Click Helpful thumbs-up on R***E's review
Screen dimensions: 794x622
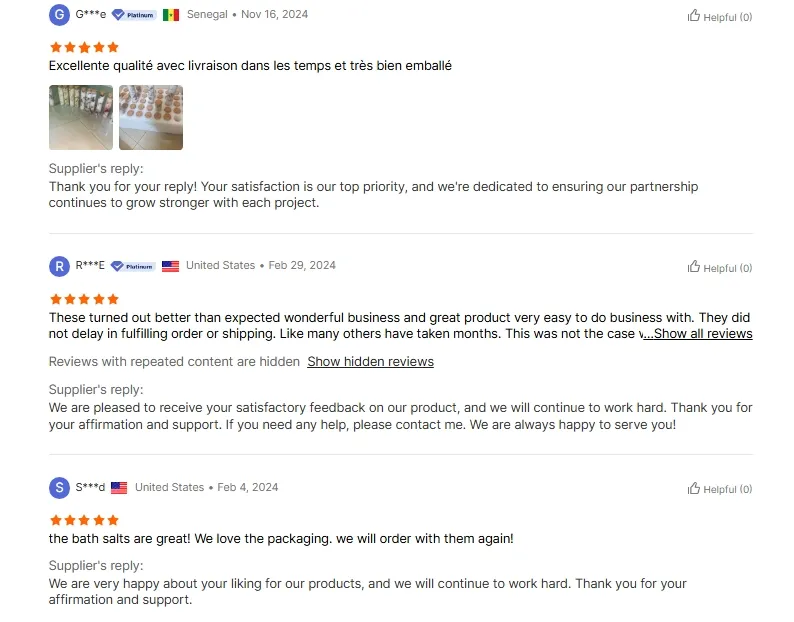click(x=719, y=267)
